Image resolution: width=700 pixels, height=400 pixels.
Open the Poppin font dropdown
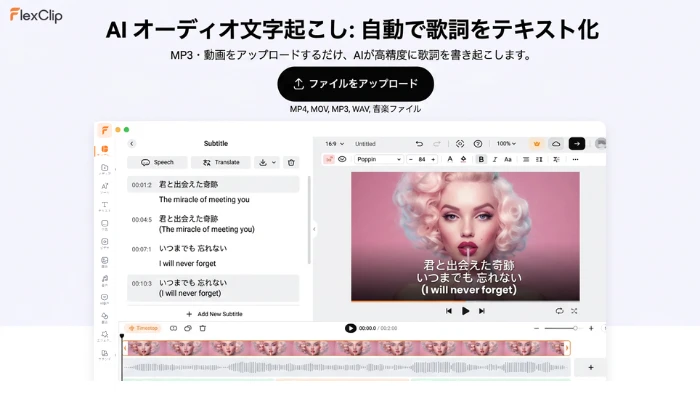point(379,159)
